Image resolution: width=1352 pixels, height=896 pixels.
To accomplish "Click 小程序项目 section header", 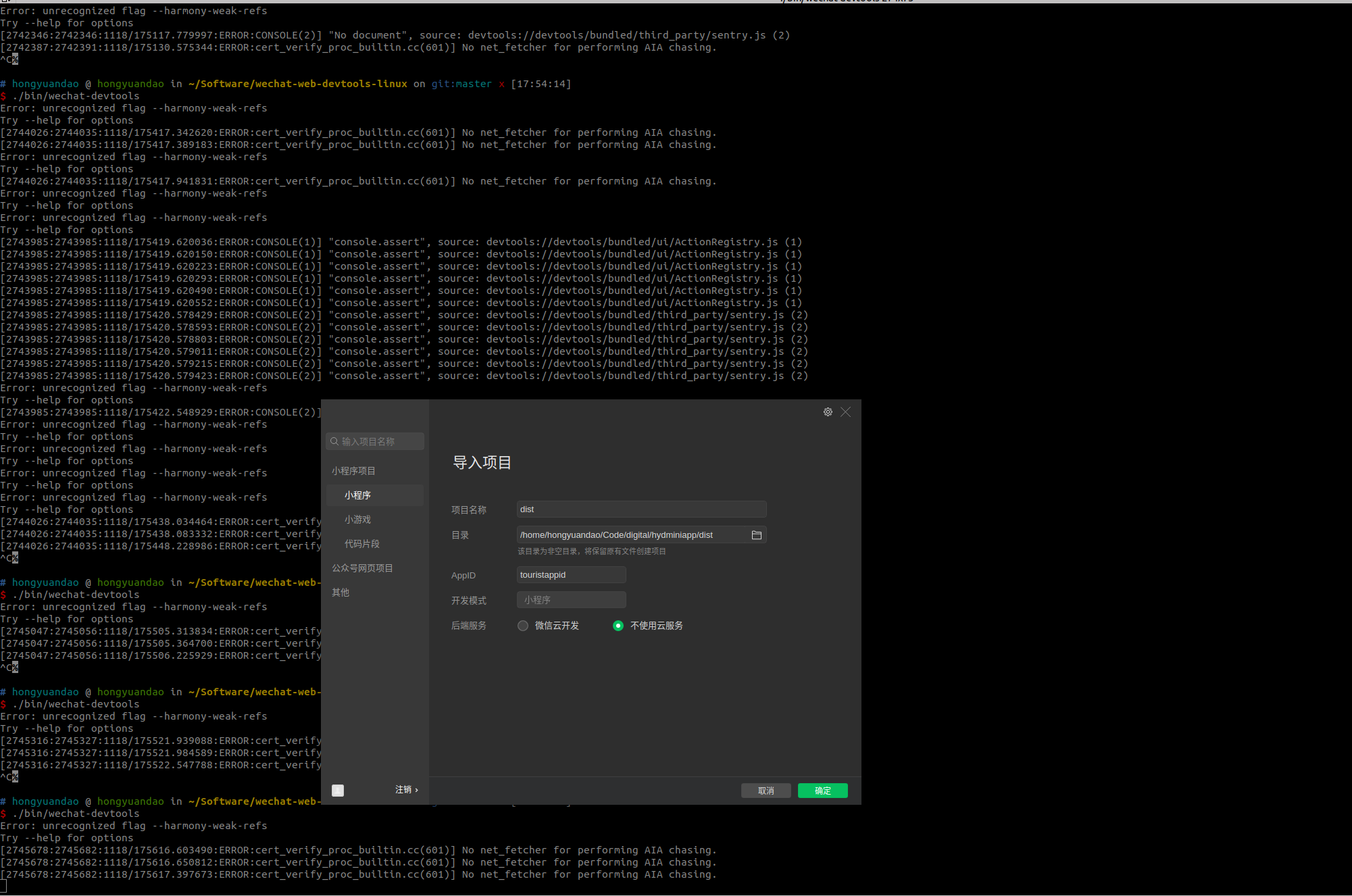I will tap(353, 471).
